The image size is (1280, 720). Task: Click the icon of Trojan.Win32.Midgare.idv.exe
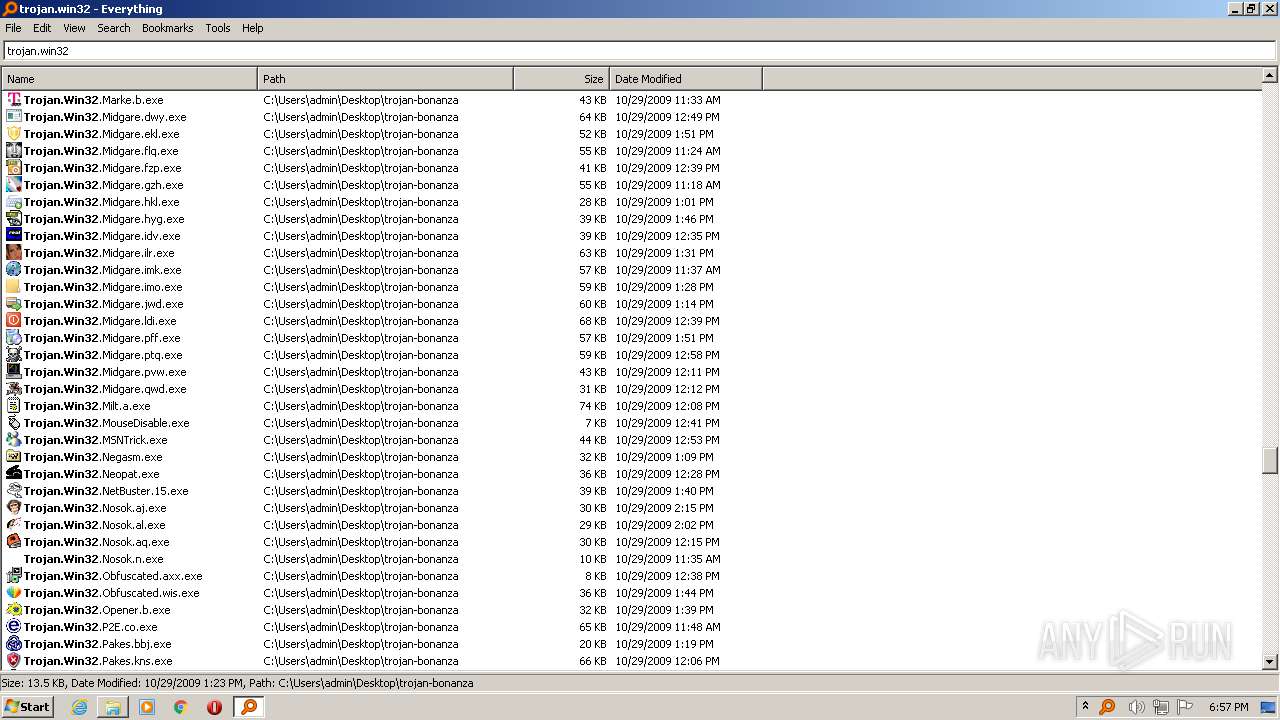(x=14, y=236)
